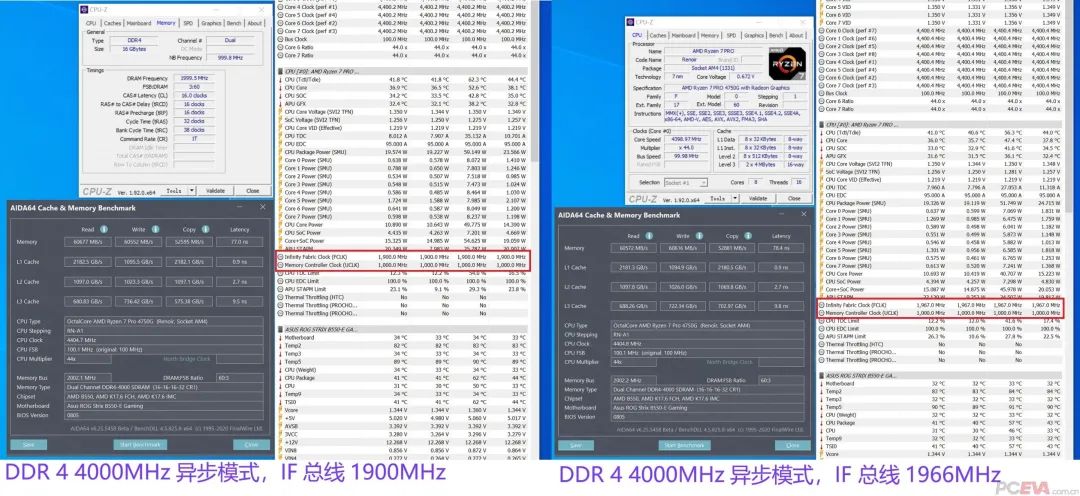
Task: Open Tools dropdown arrow in CPU-Z showing Processor info
Action: 733,198
